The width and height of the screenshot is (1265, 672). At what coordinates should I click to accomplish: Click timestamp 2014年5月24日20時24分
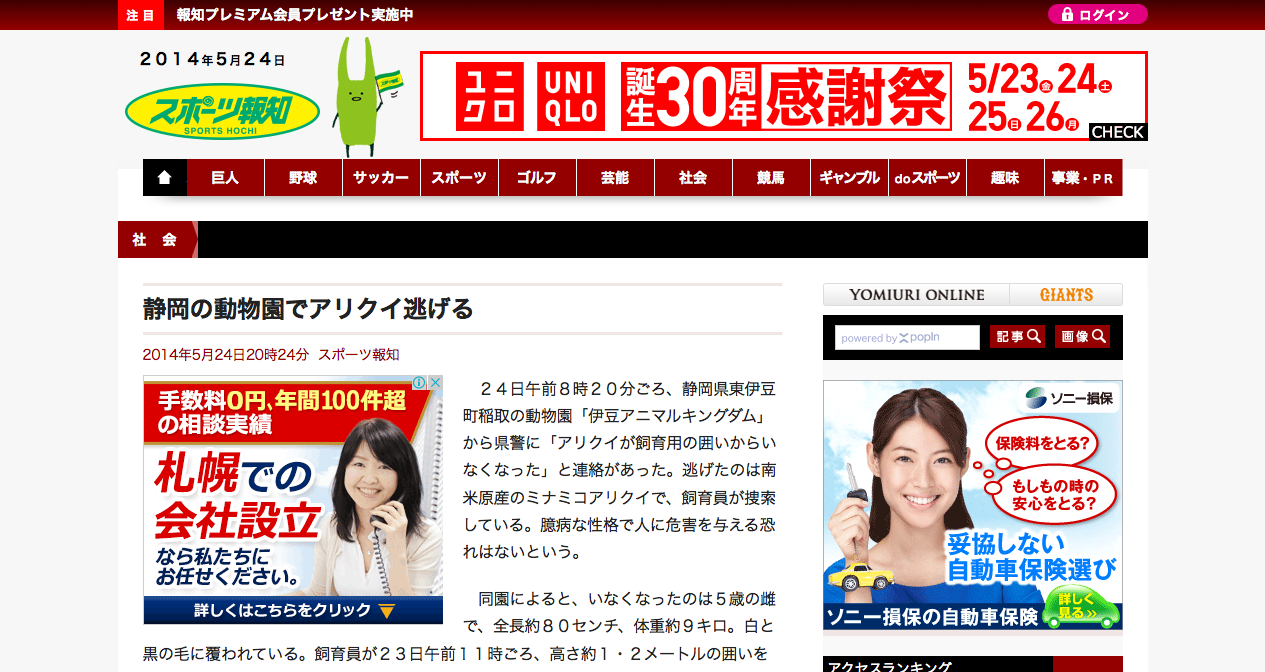226,355
